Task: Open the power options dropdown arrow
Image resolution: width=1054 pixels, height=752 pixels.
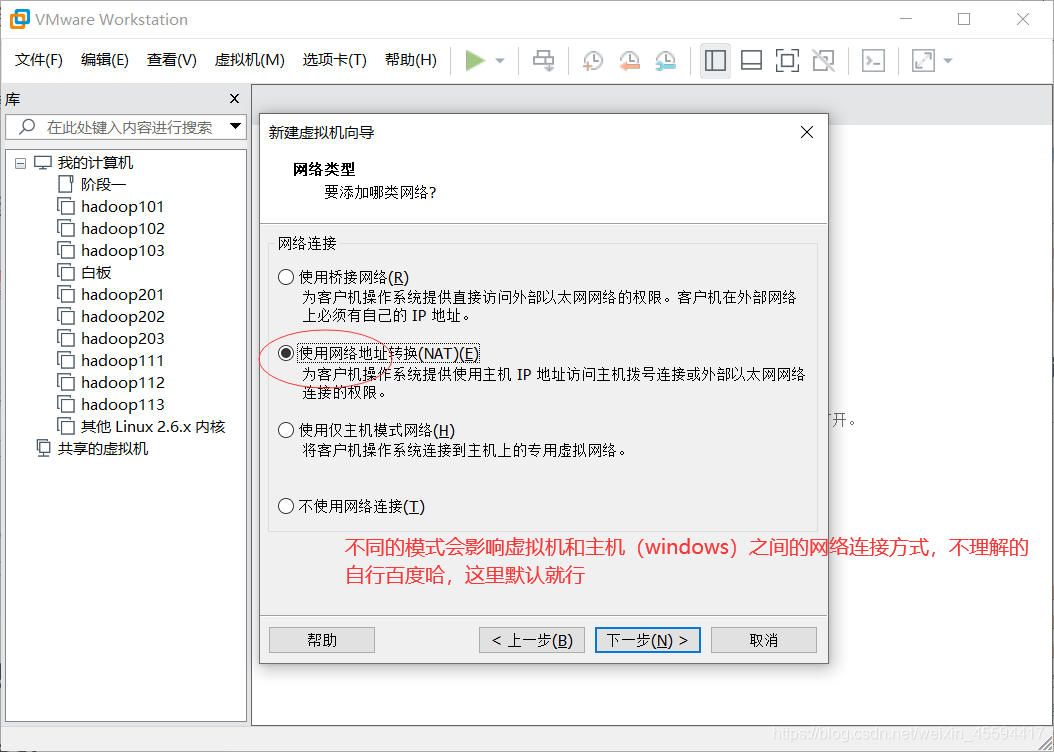Action: pyautogui.click(x=500, y=60)
